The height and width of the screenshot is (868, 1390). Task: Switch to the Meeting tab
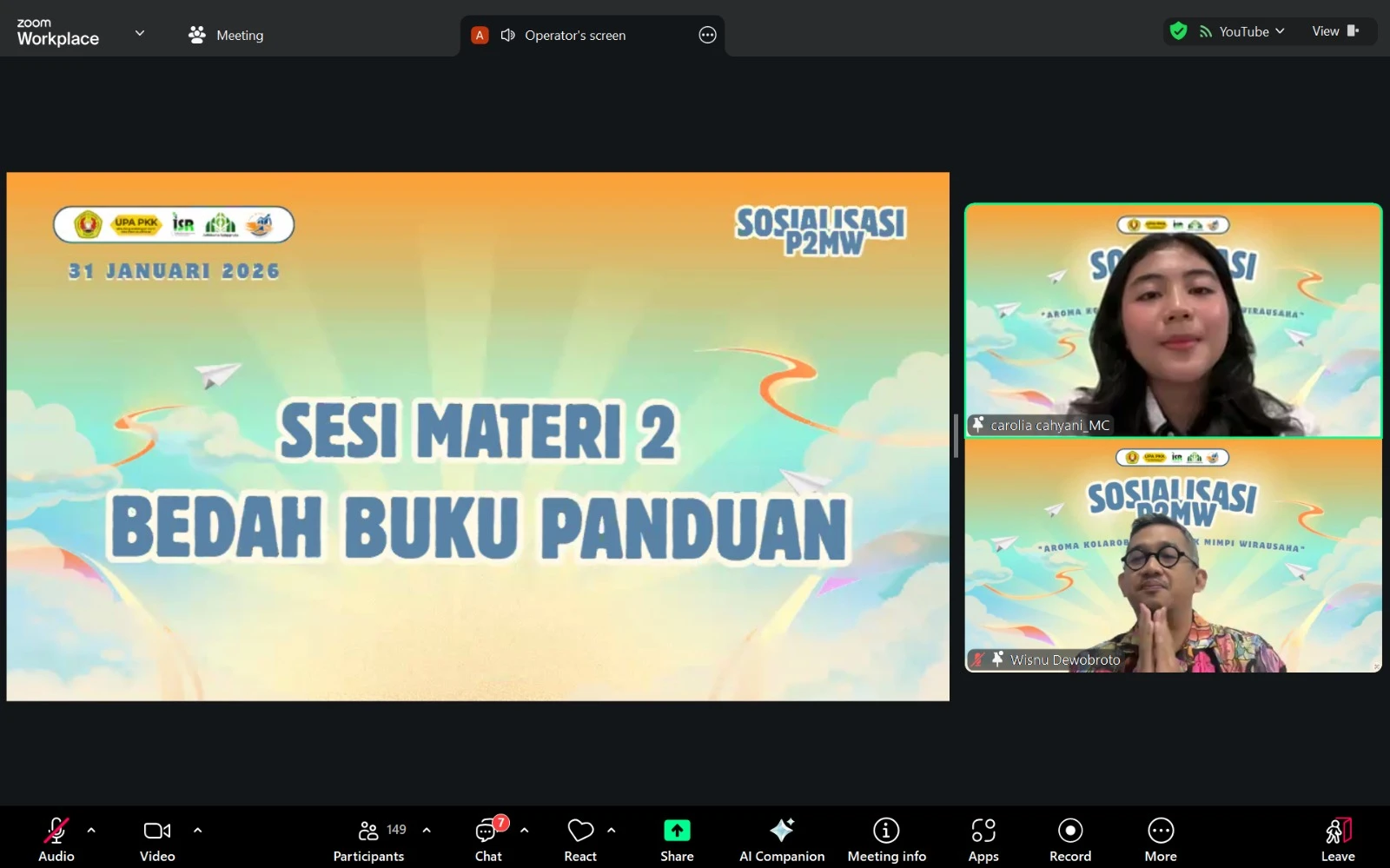[226, 35]
